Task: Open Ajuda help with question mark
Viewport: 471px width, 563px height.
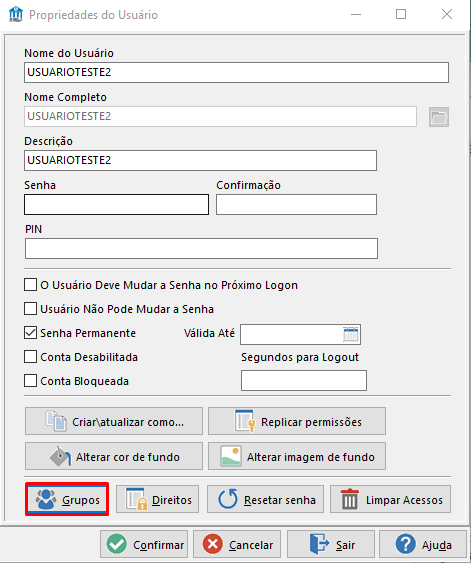Action: tap(423, 544)
